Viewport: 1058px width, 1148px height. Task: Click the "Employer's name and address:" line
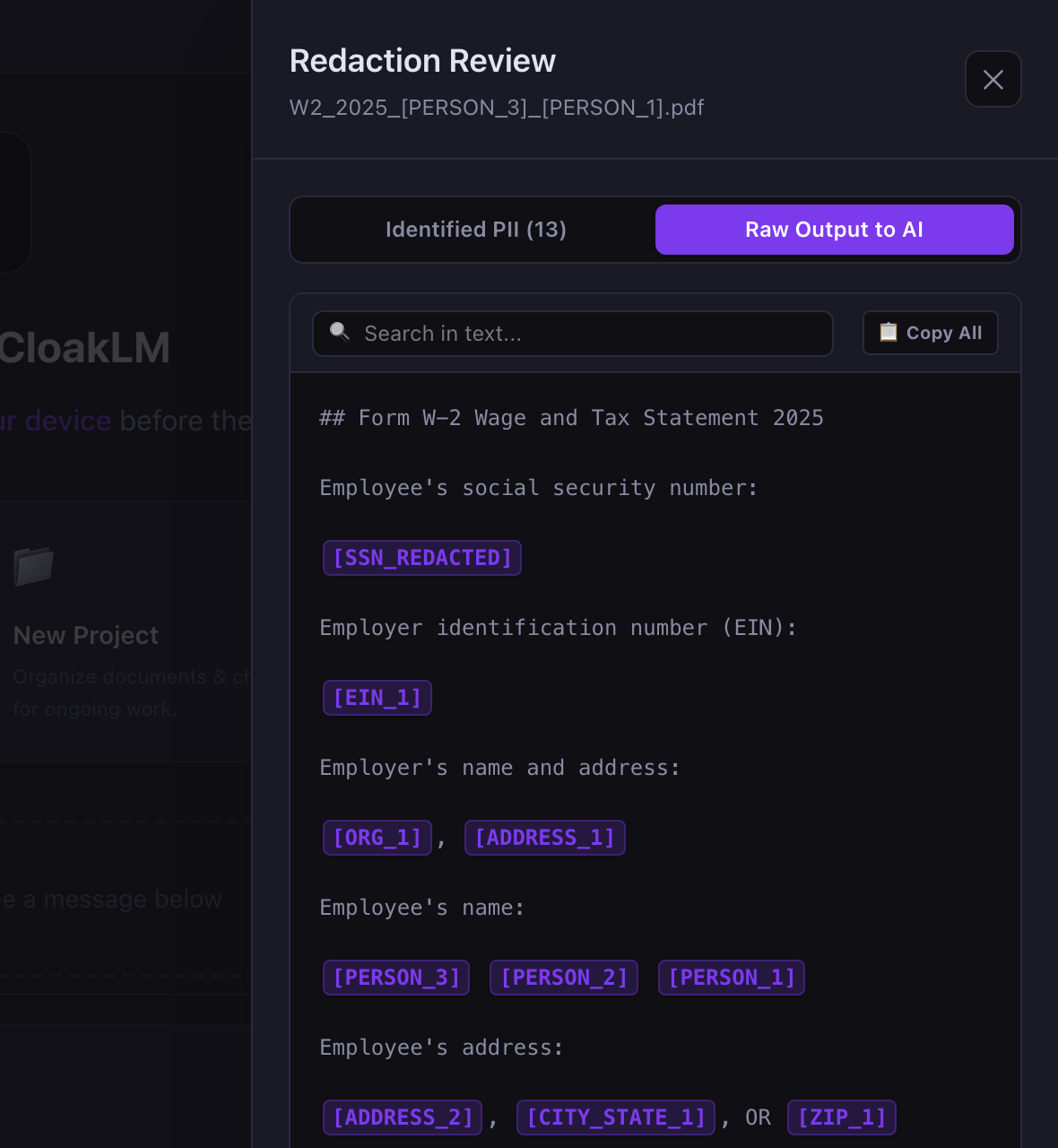click(500, 768)
